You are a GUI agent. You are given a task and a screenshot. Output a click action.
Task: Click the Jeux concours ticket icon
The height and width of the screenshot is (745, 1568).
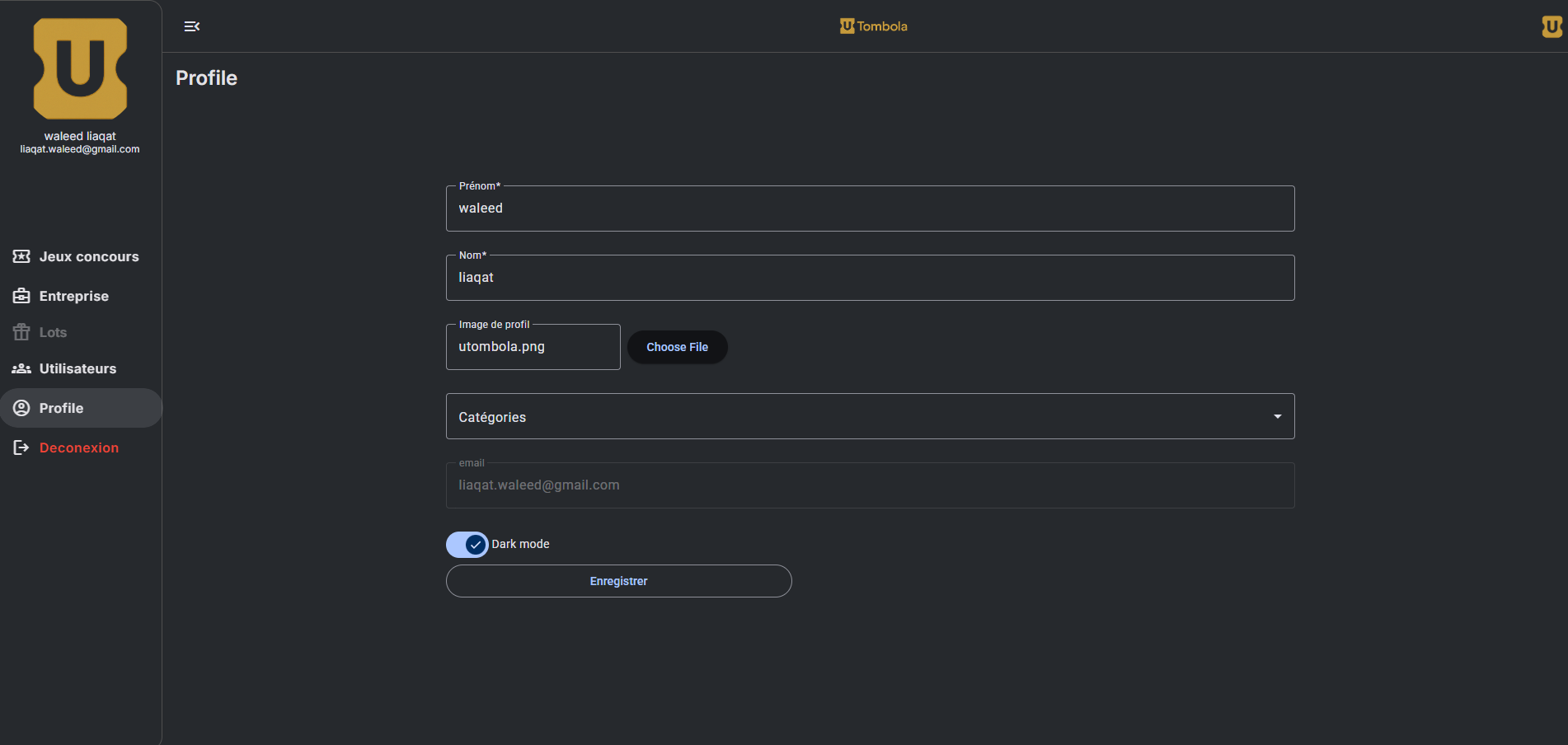(x=21, y=256)
